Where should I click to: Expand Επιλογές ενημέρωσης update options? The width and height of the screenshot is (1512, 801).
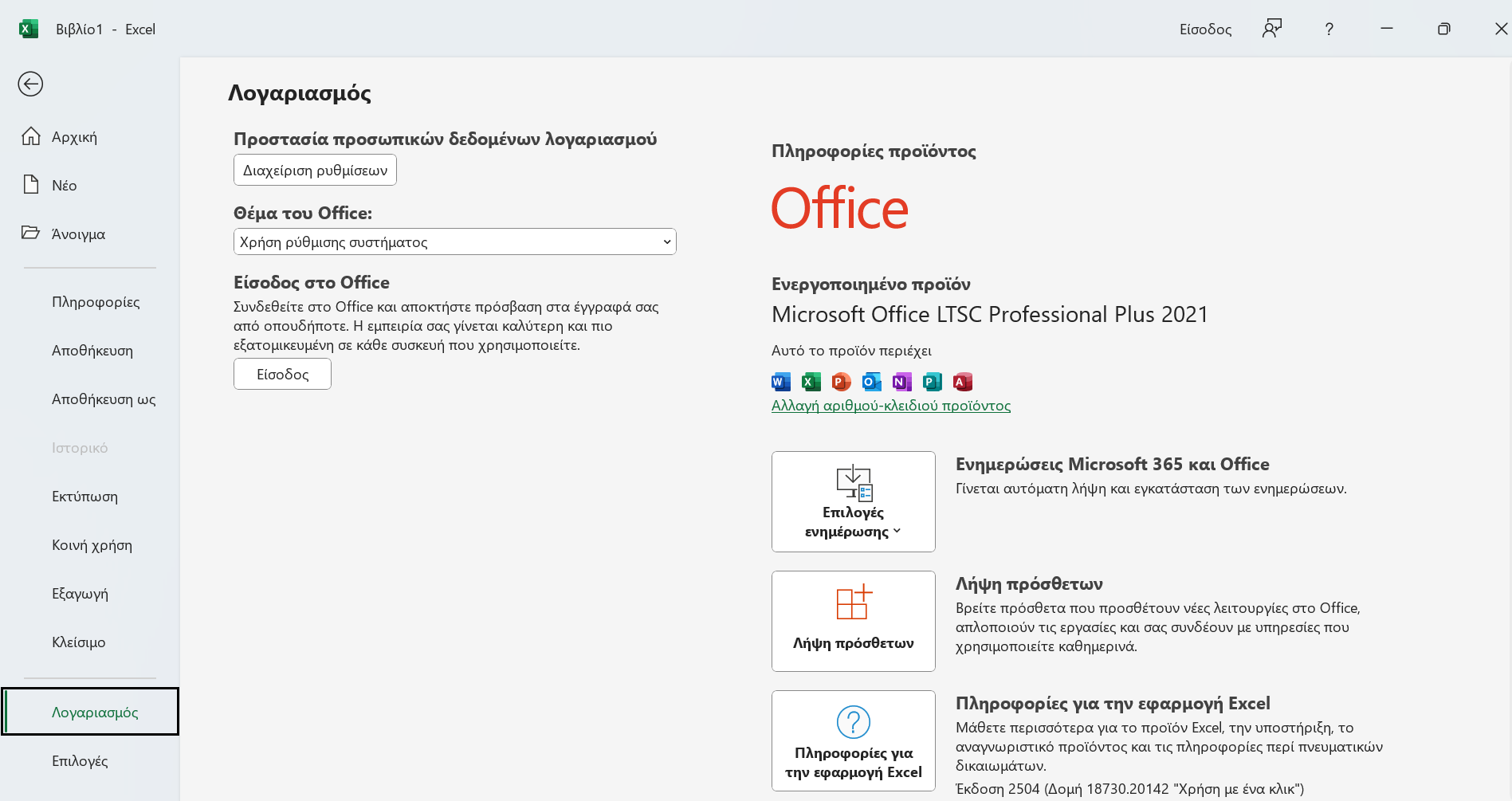854,501
